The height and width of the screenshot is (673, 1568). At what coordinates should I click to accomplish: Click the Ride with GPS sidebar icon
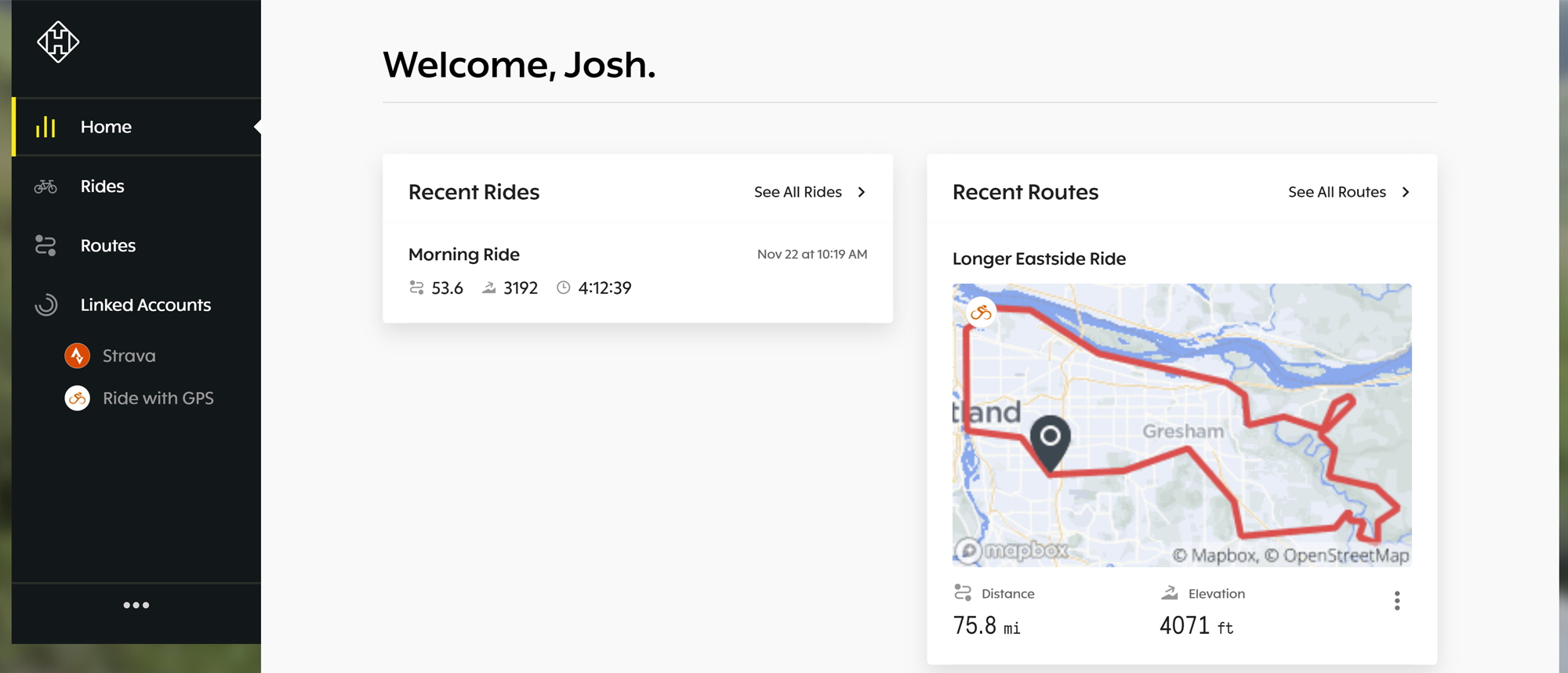tap(77, 398)
